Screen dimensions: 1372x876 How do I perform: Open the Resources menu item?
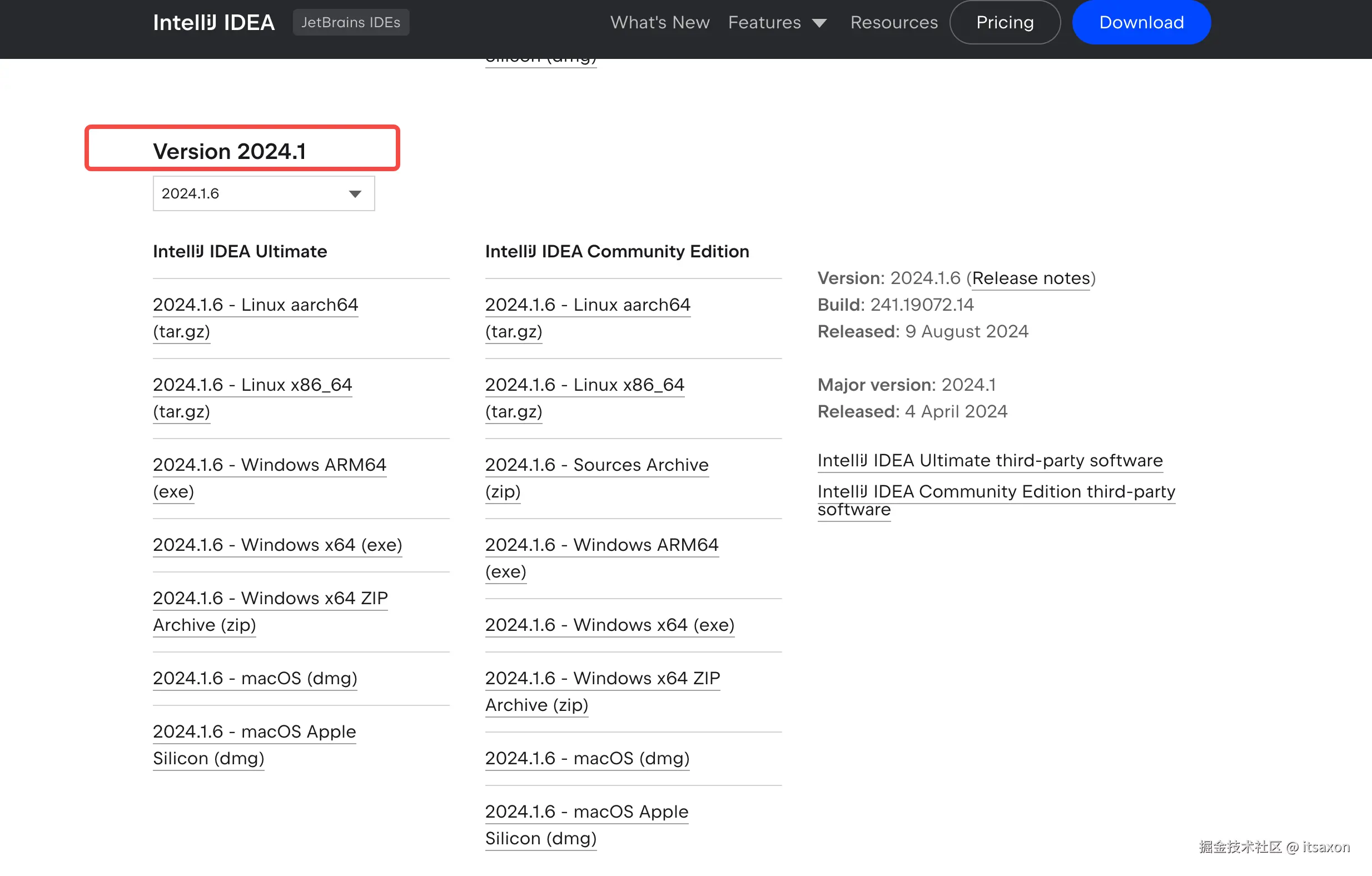(893, 22)
